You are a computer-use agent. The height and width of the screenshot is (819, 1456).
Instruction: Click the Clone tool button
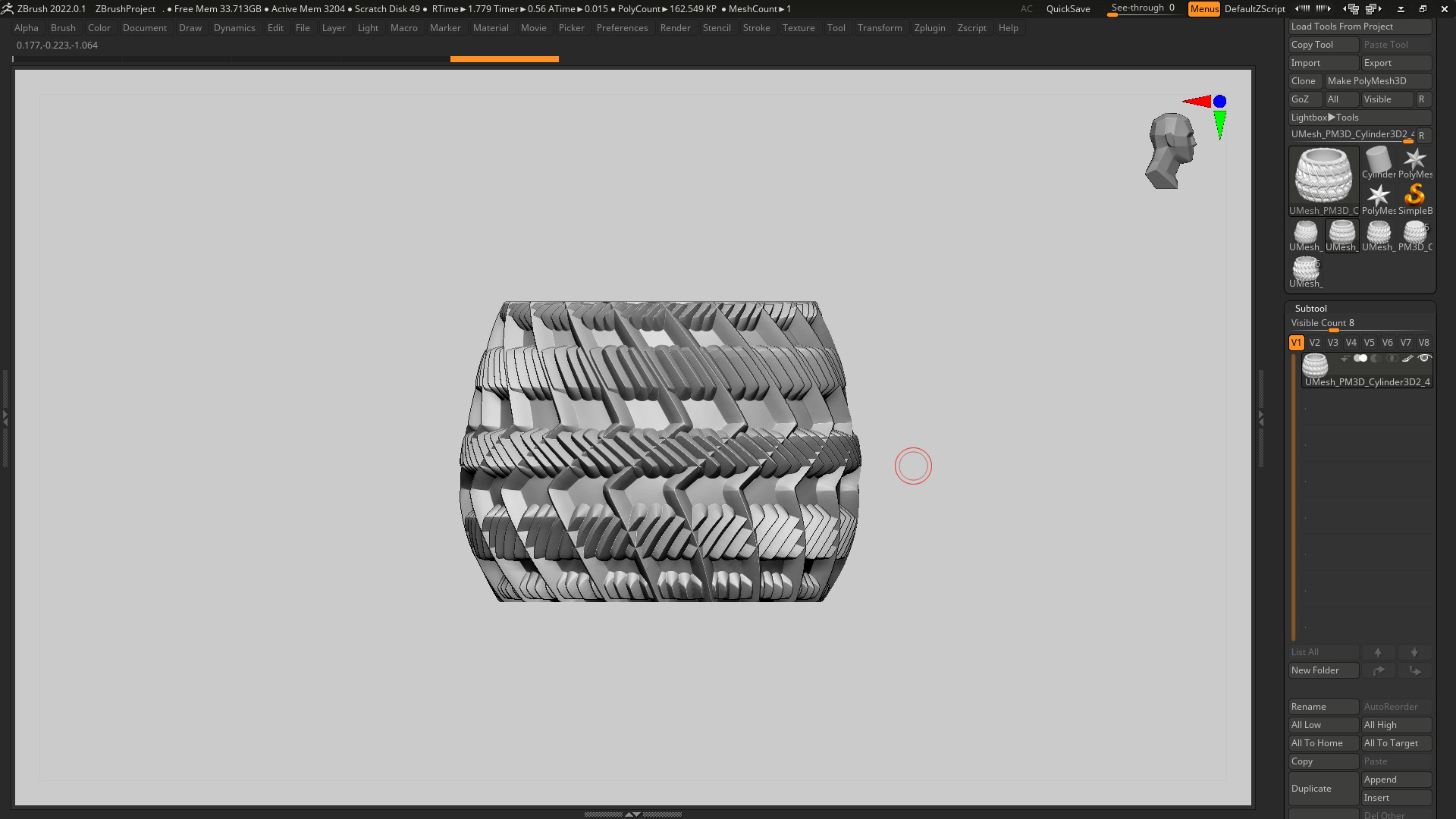click(1305, 81)
